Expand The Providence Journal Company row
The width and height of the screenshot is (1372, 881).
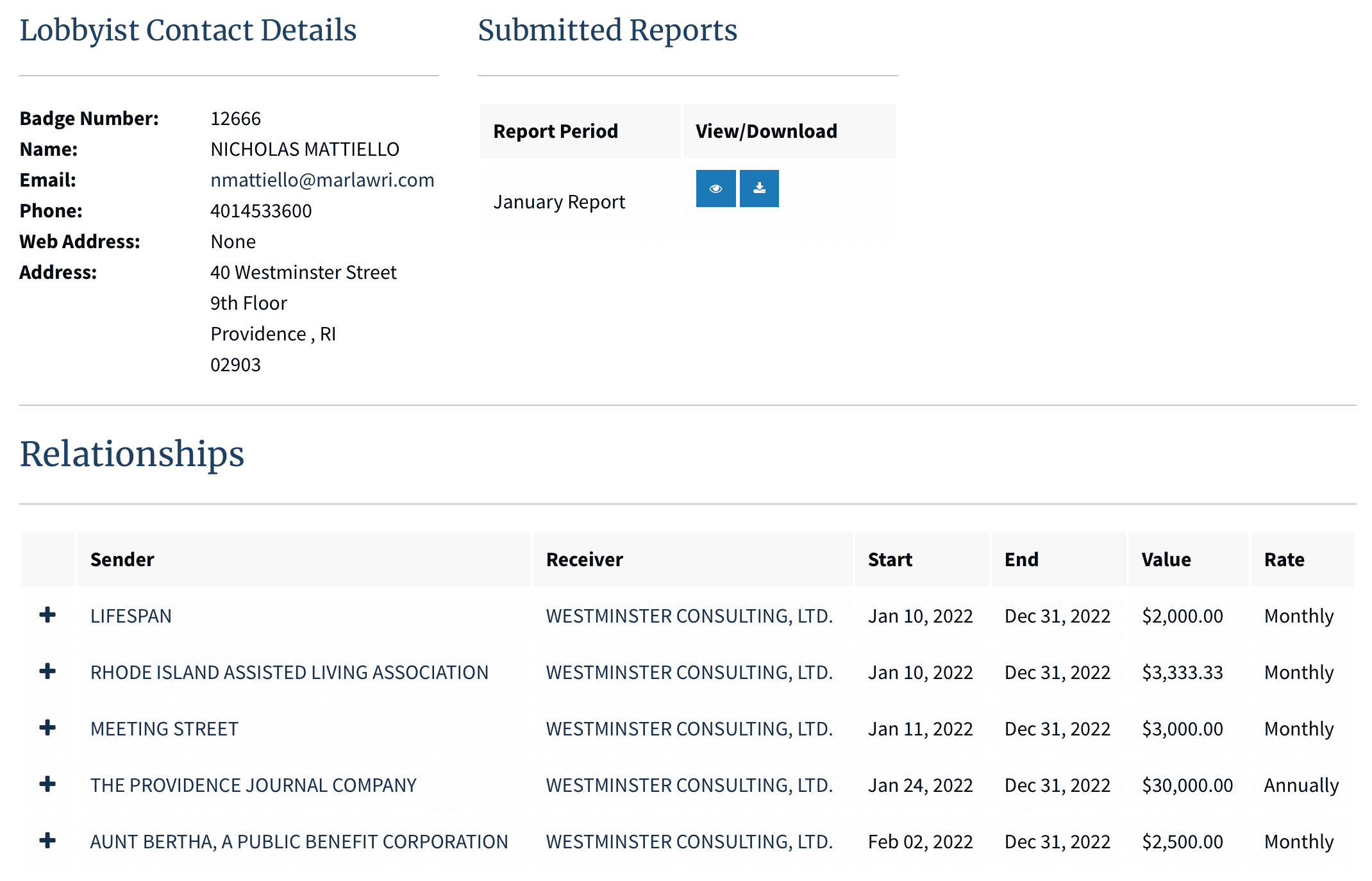coord(47,785)
